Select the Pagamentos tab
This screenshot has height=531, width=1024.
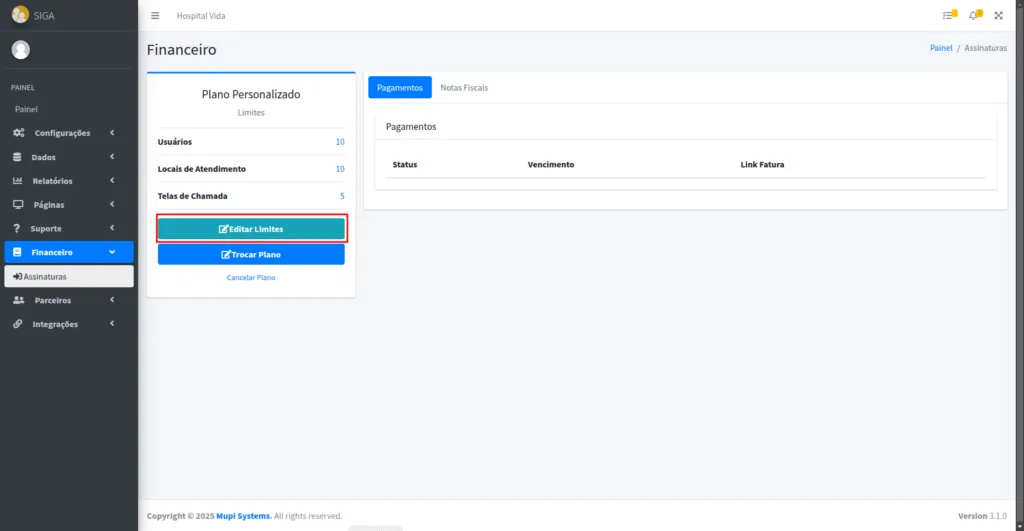[400, 88]
